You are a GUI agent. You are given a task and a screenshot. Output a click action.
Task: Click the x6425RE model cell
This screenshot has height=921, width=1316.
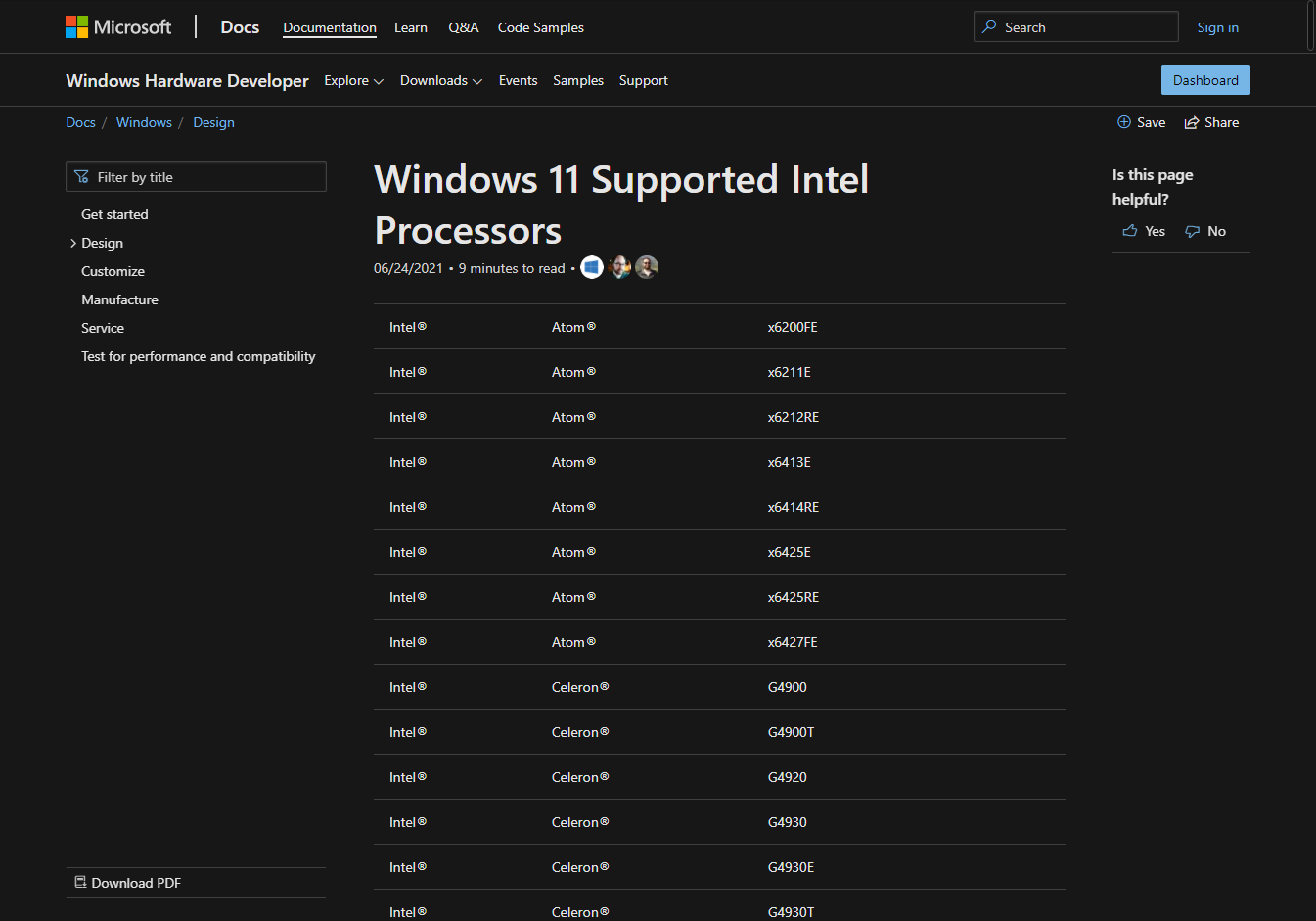(x=794, y=597)
